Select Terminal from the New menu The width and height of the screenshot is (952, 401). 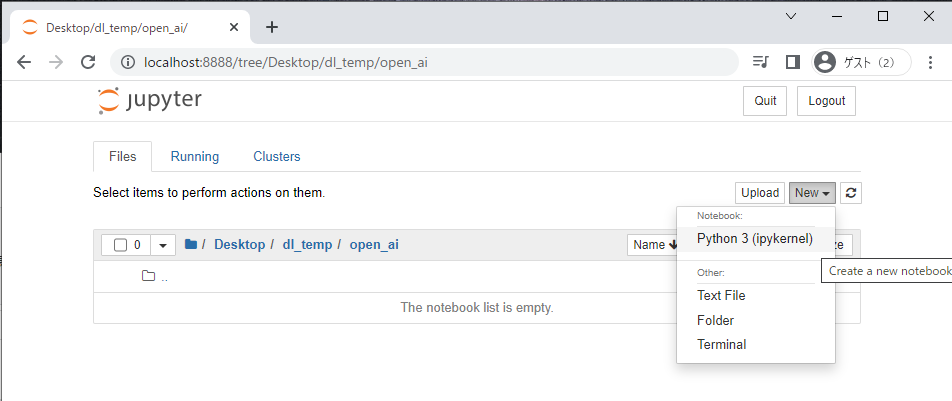coord(722,344)
